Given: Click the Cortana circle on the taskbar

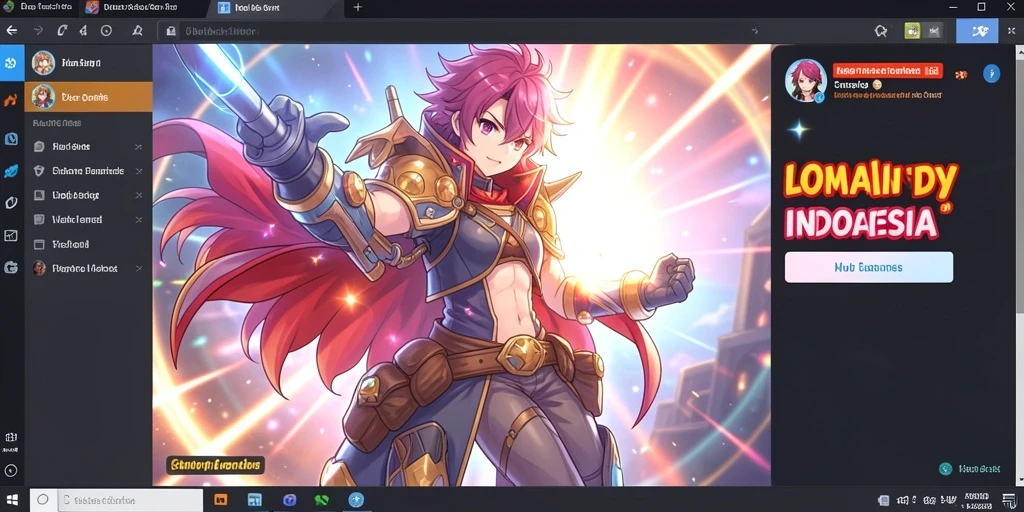Looking at the screenshot, I should (x=42, y=500).
